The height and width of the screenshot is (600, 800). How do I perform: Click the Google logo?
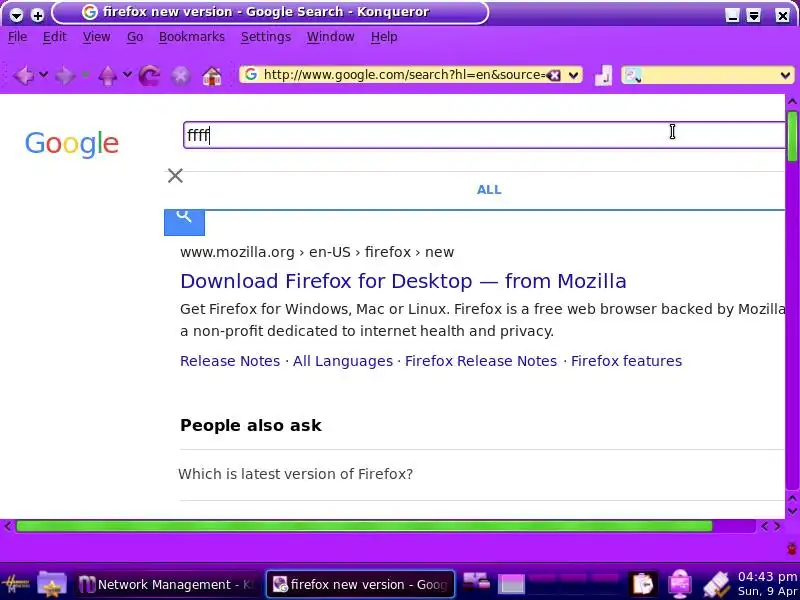tap(72, 143)
